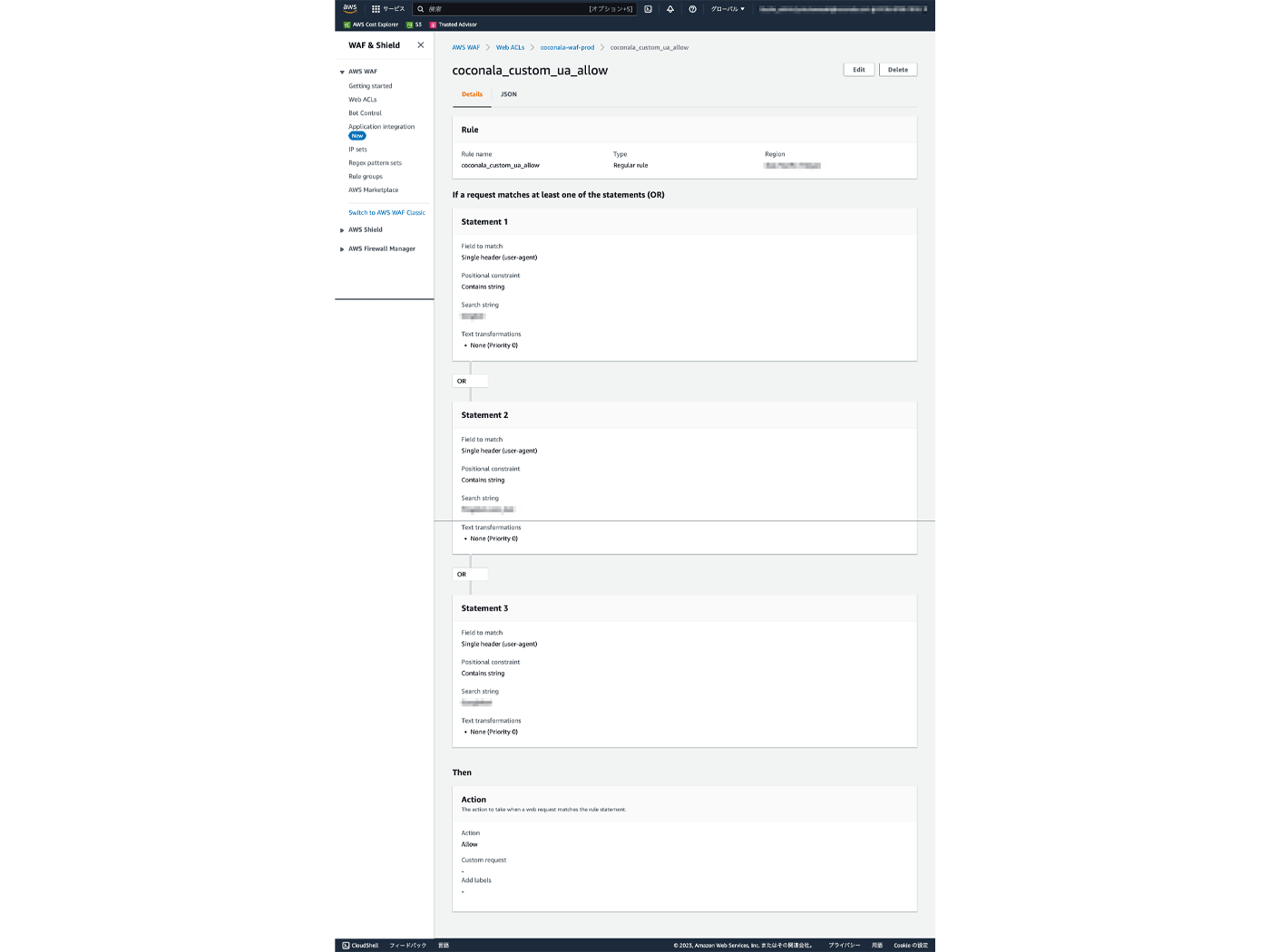Click the AWS logo to go home

[349, 8]
